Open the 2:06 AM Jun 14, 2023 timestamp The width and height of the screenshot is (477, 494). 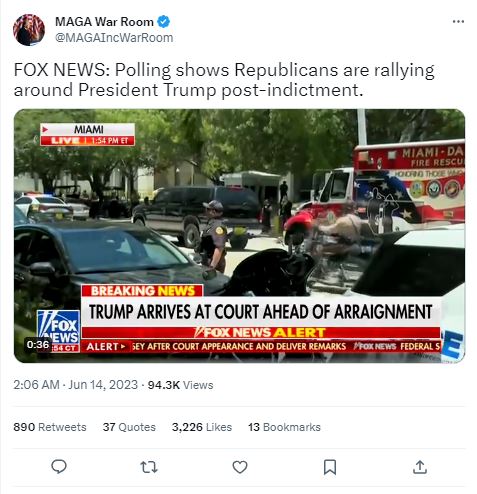point(75,385)
